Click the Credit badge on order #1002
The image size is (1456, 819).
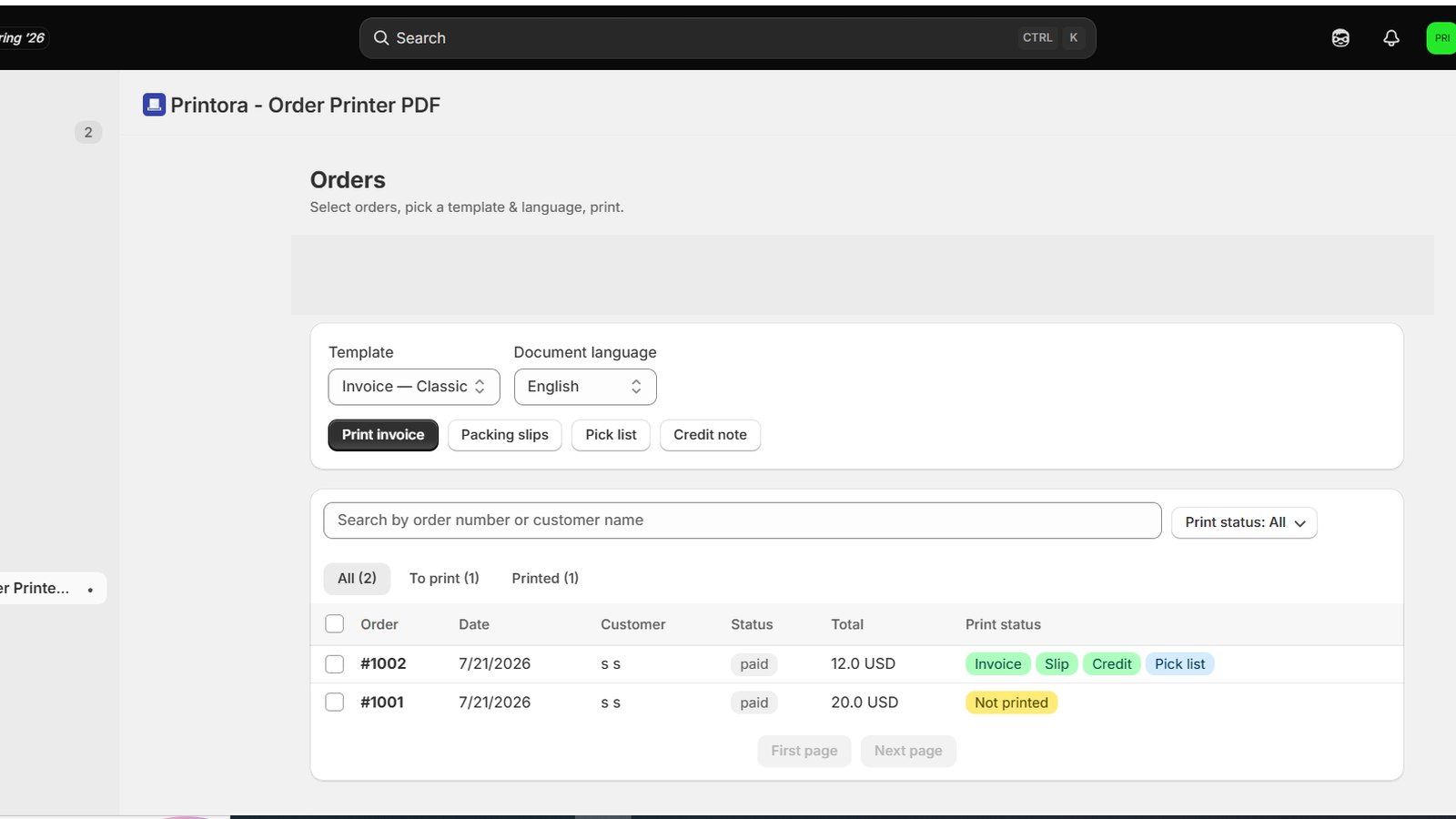click(1112, 664)
